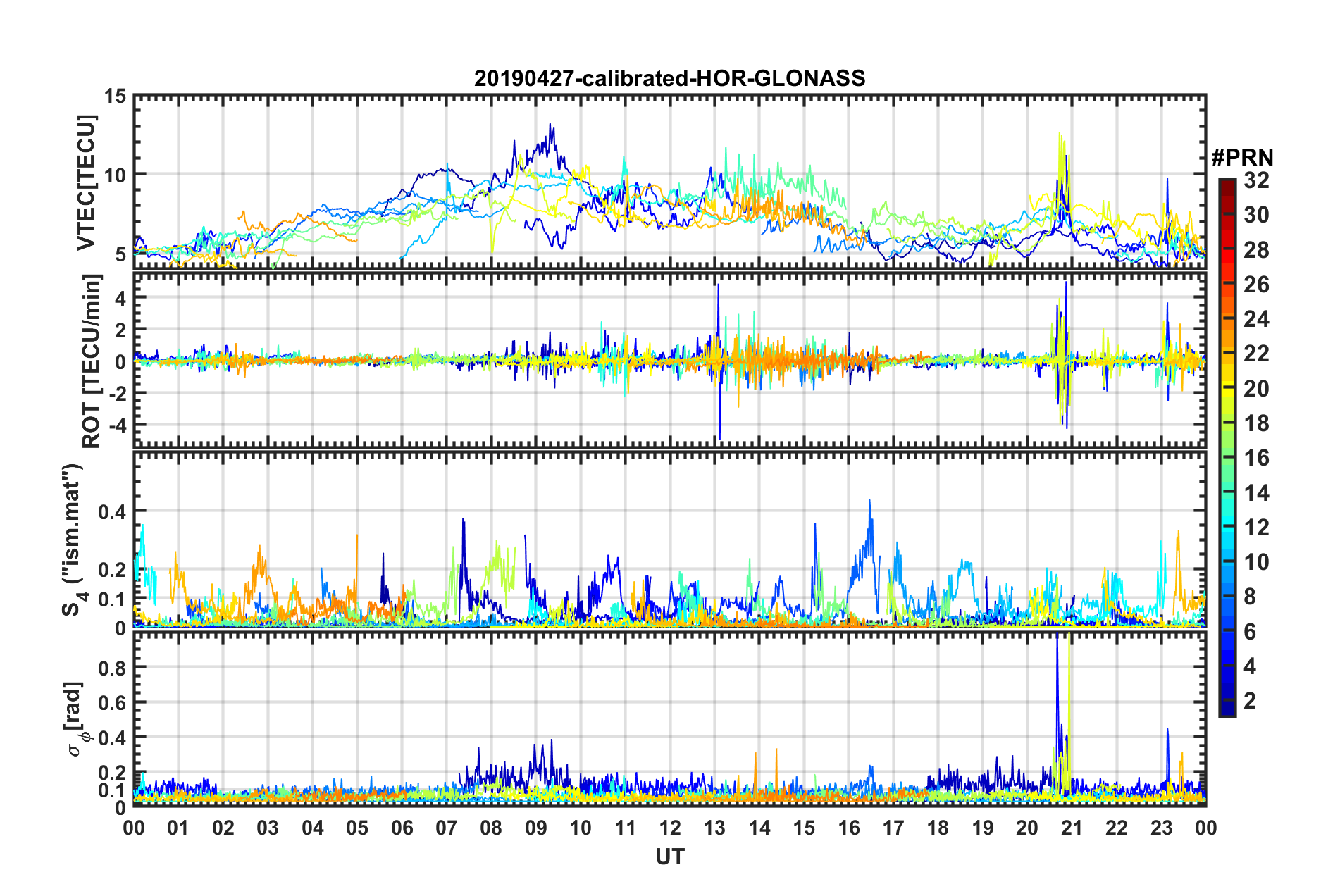The image size is (1340, 896).
Task: Click the ROT spike near 13 UT
Action: tap(719, 361)
